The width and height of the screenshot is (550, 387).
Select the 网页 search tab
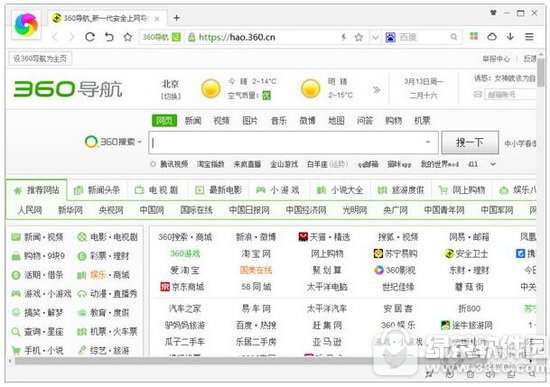(164, 121)
